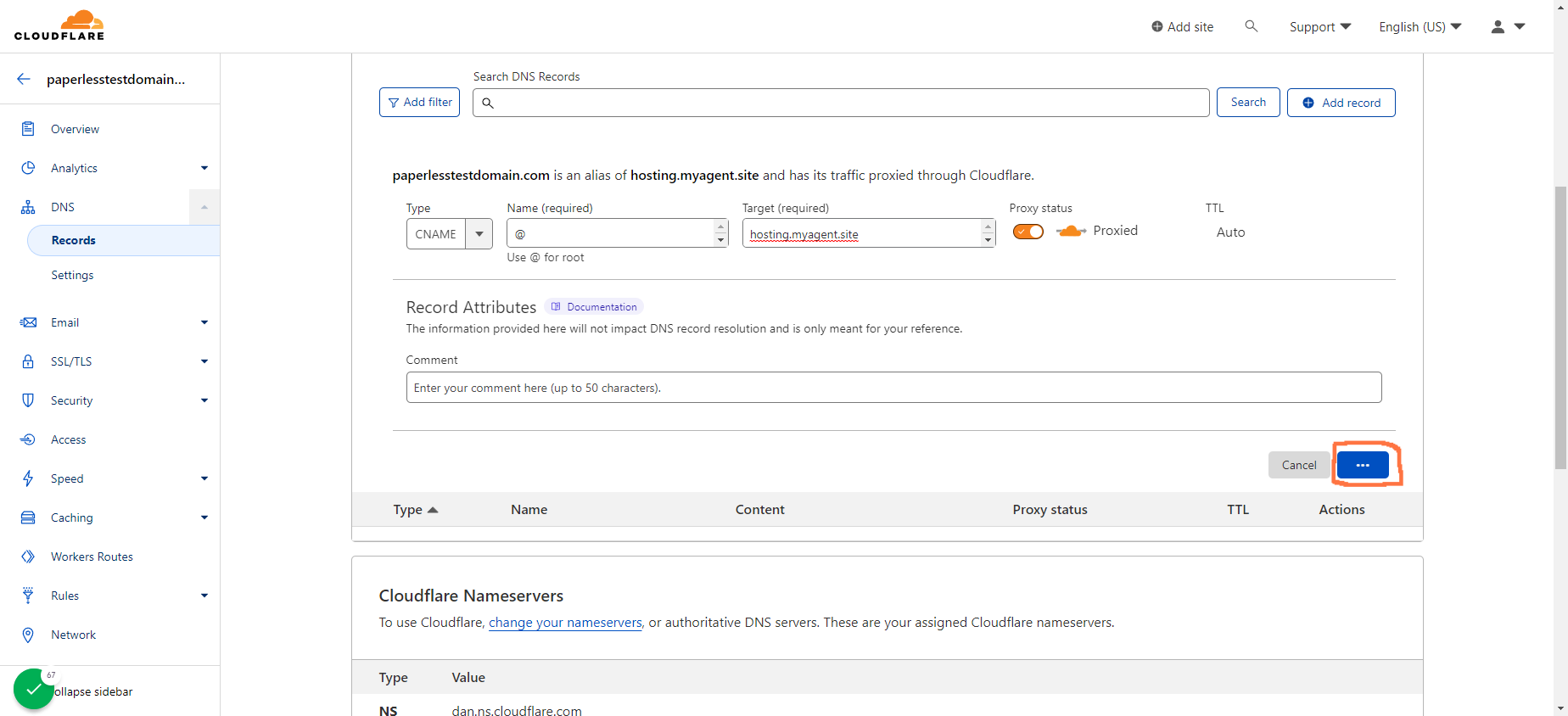This screenshot has width=1568, height=716.
Task: Open the Record Attributes Documentation link
Action: tap(594, 307)
